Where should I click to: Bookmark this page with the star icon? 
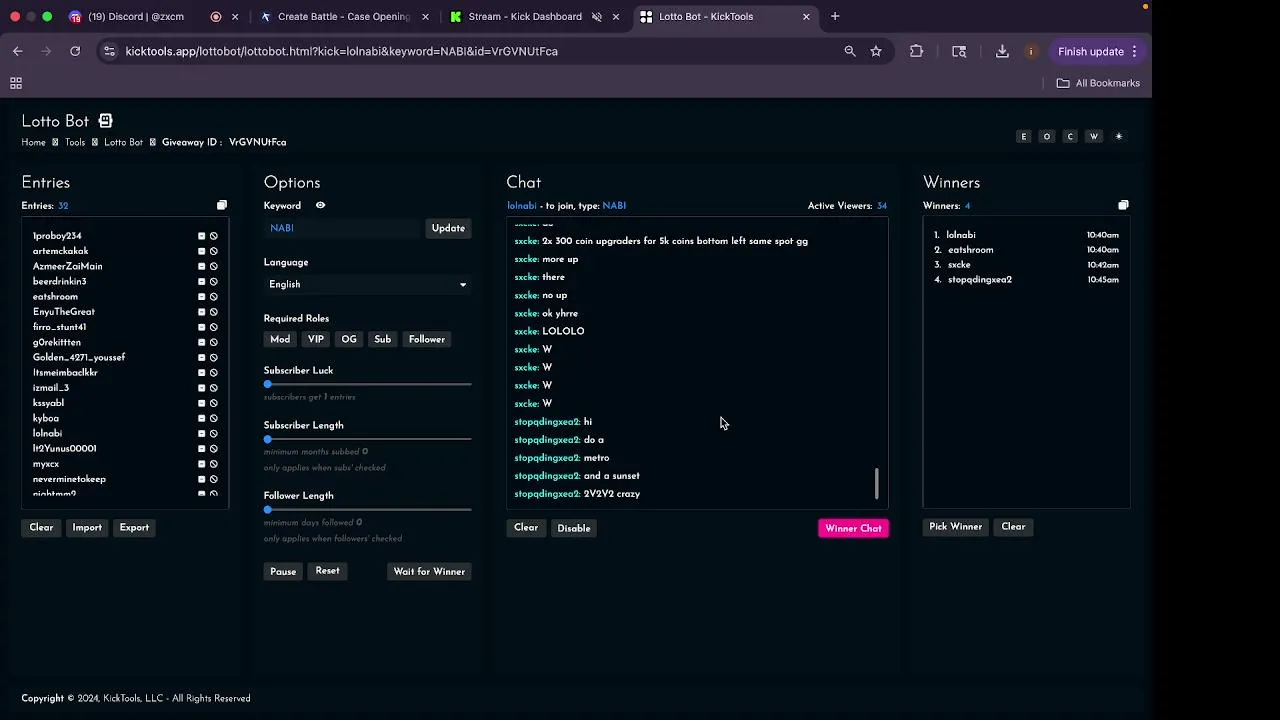pyautogui.click(x=876, y=51)
